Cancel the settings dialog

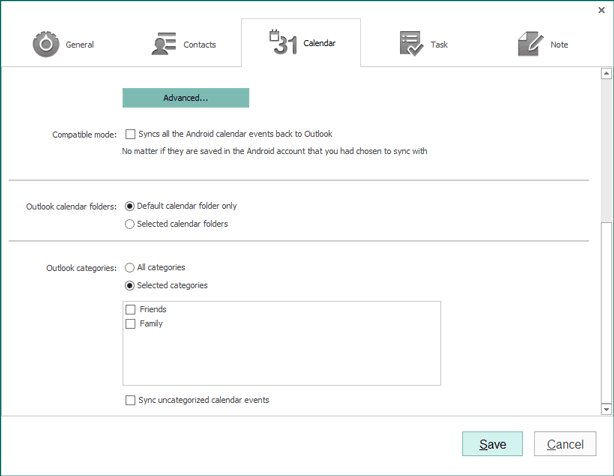564,444
